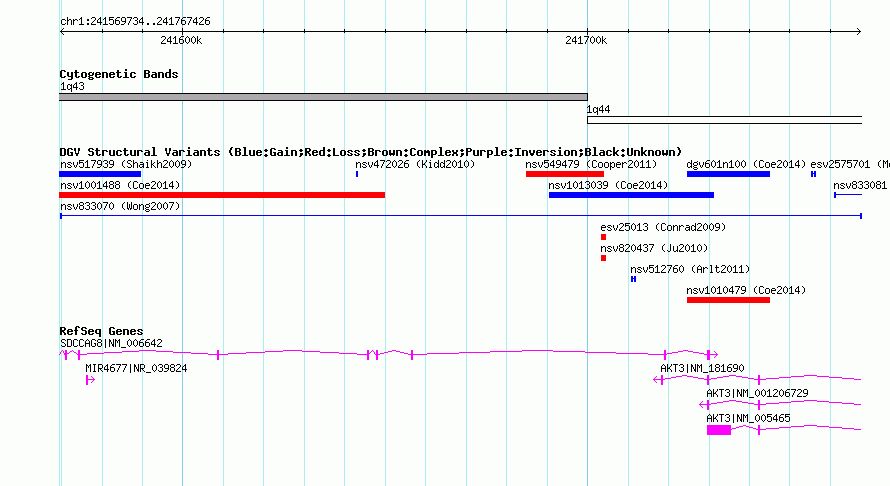
Task: Click the nsv820437 (Ju2010) label
Action: (x=654, y=248)
